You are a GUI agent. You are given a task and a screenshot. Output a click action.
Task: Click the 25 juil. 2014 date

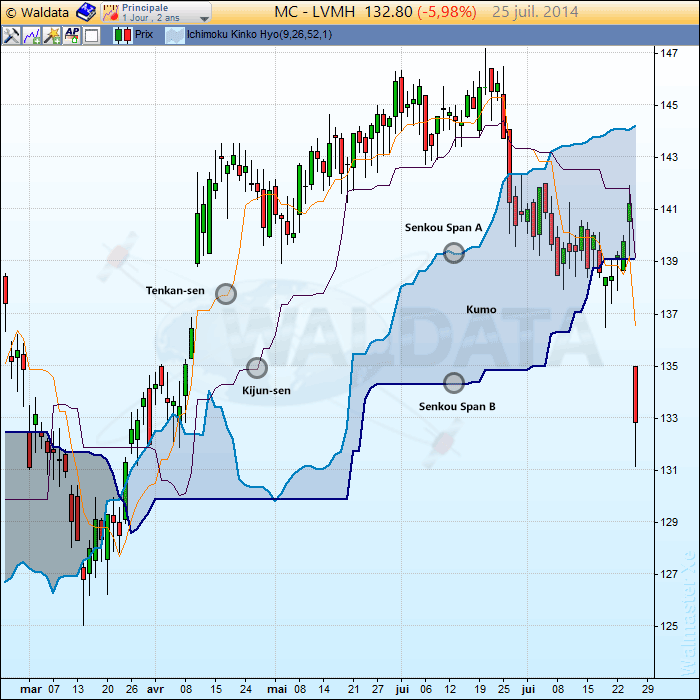coord(535,12)
